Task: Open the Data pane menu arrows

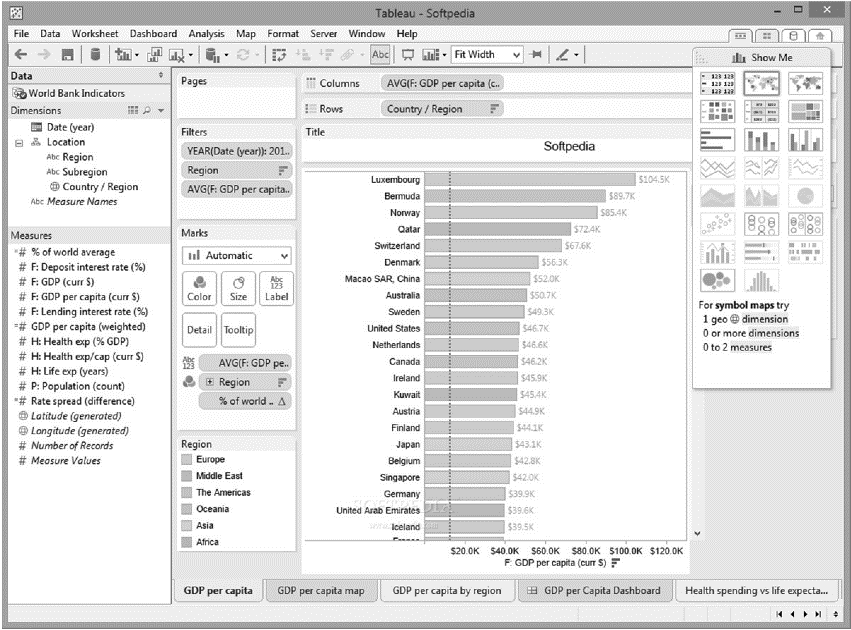Action: (161, 75)
